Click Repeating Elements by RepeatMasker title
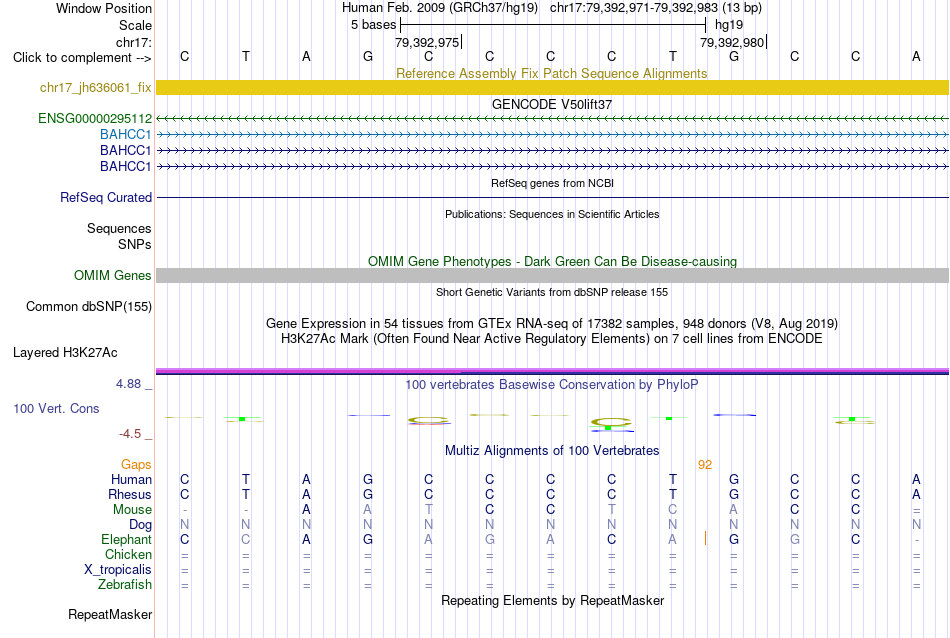Viewport: 950px width, 638px height. 552,600
